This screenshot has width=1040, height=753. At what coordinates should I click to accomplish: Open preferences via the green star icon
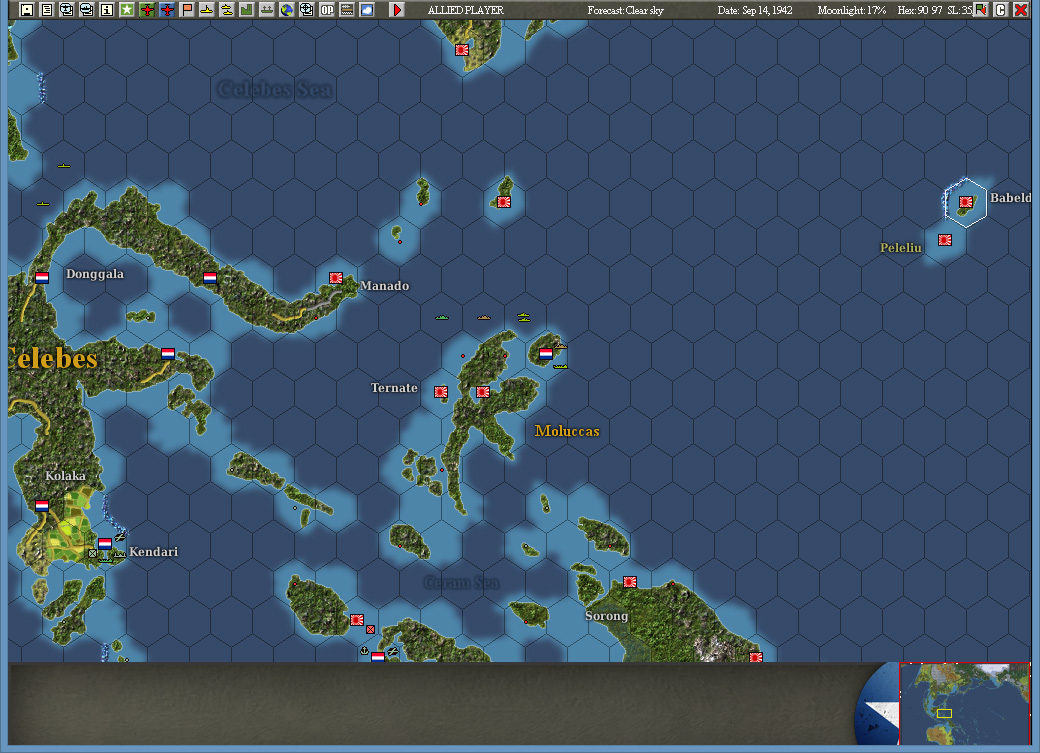126,10
